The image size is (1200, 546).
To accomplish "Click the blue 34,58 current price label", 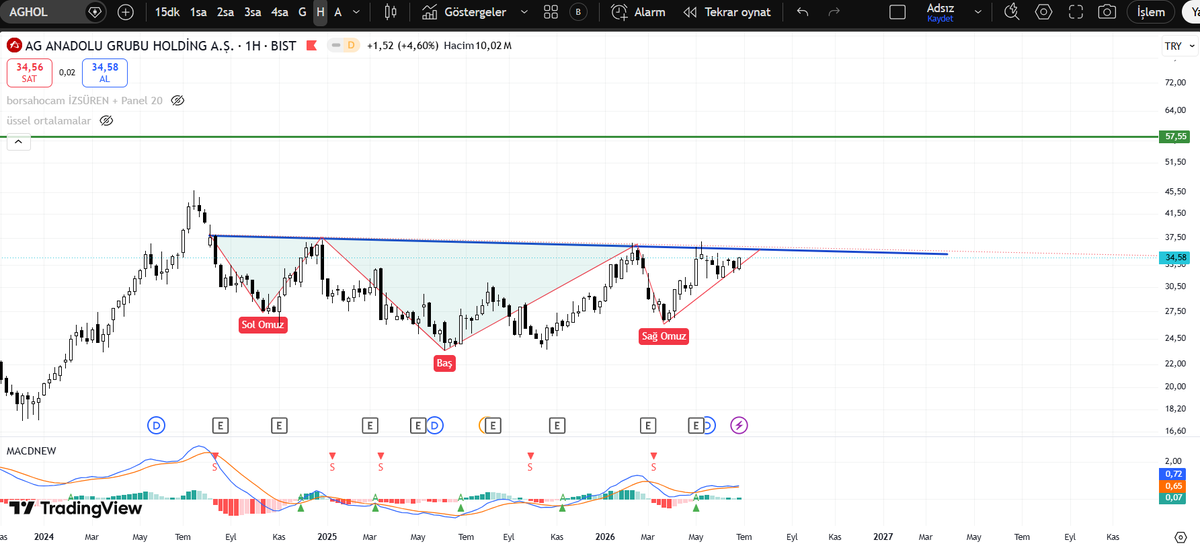I will [1175, 258].
